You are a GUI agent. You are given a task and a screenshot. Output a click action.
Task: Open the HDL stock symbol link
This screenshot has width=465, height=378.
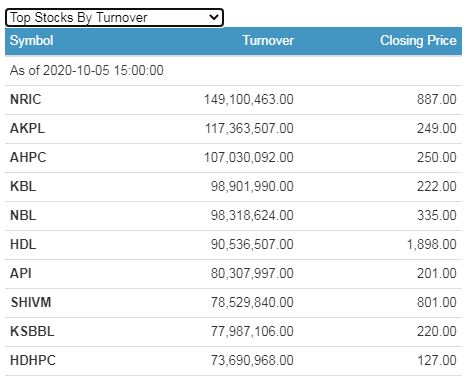[23, 244]
